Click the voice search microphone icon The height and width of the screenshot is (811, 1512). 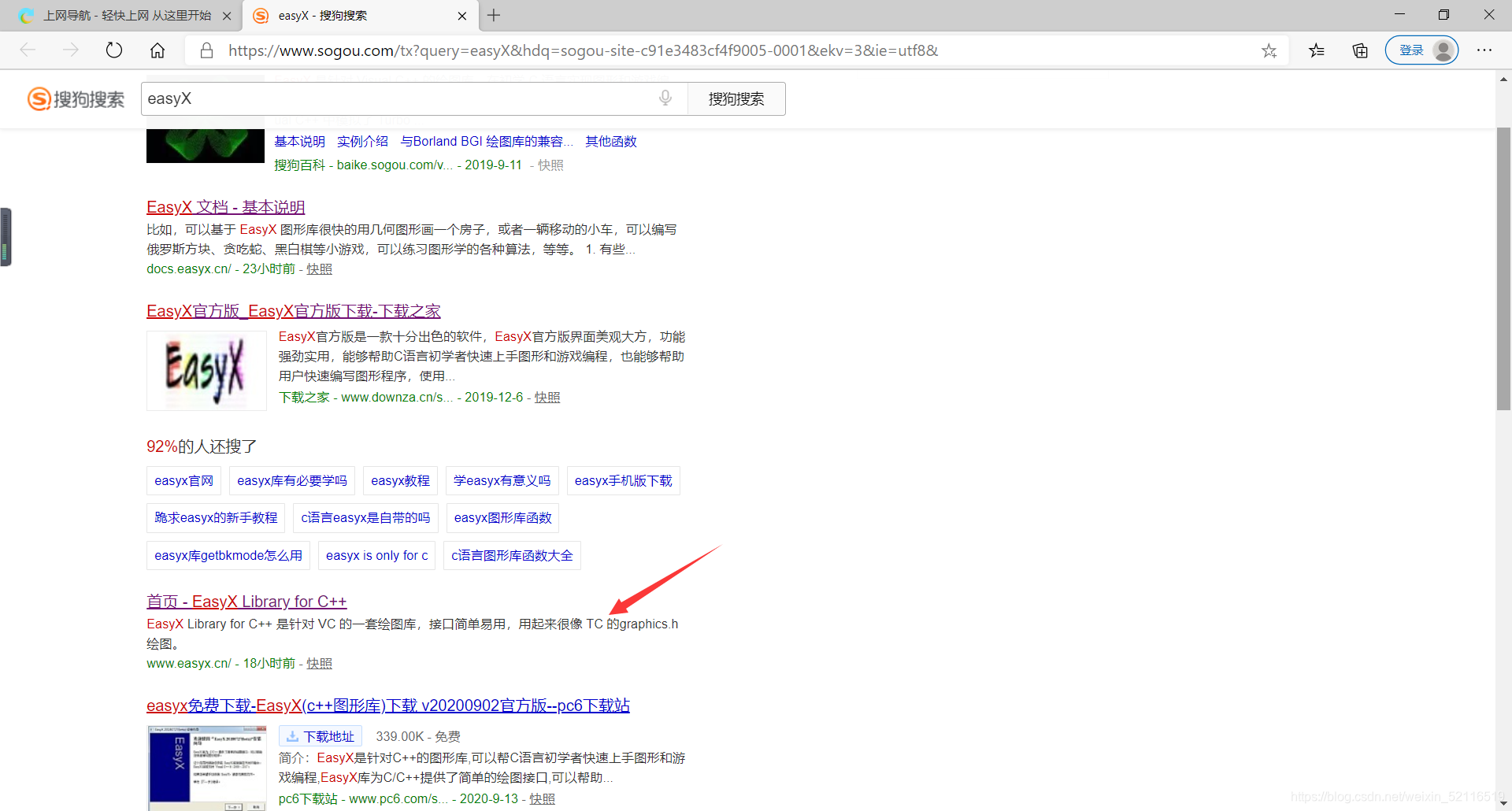coord(665,98)
